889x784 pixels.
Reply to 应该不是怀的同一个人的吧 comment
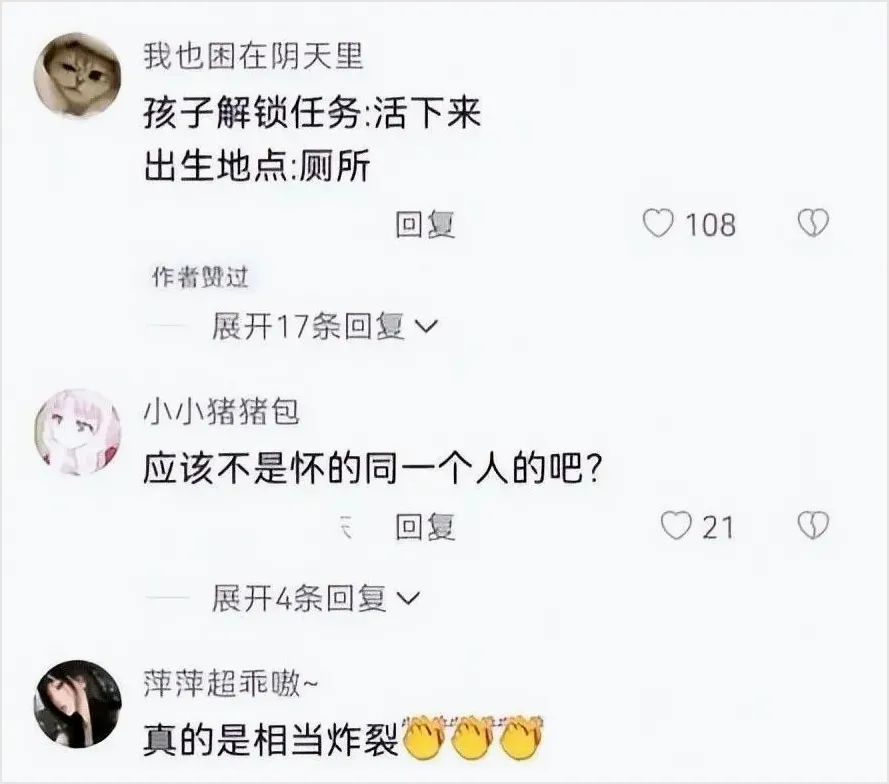coord(425,526)
